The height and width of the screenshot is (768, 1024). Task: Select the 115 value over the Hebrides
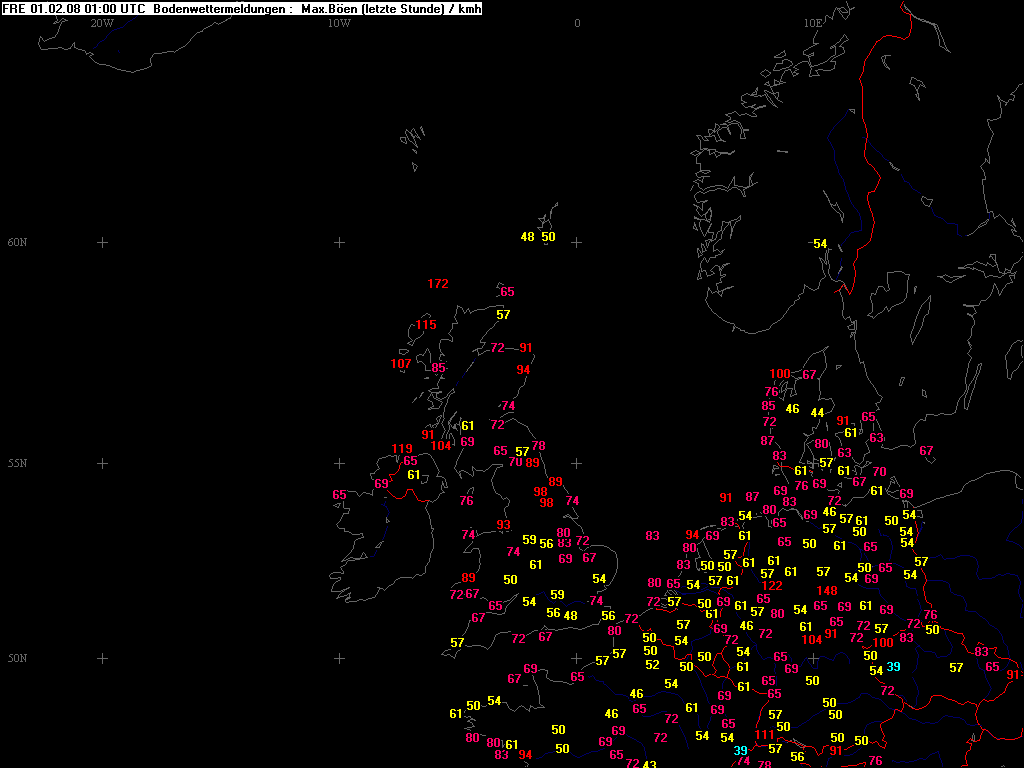tap(426, 325)
